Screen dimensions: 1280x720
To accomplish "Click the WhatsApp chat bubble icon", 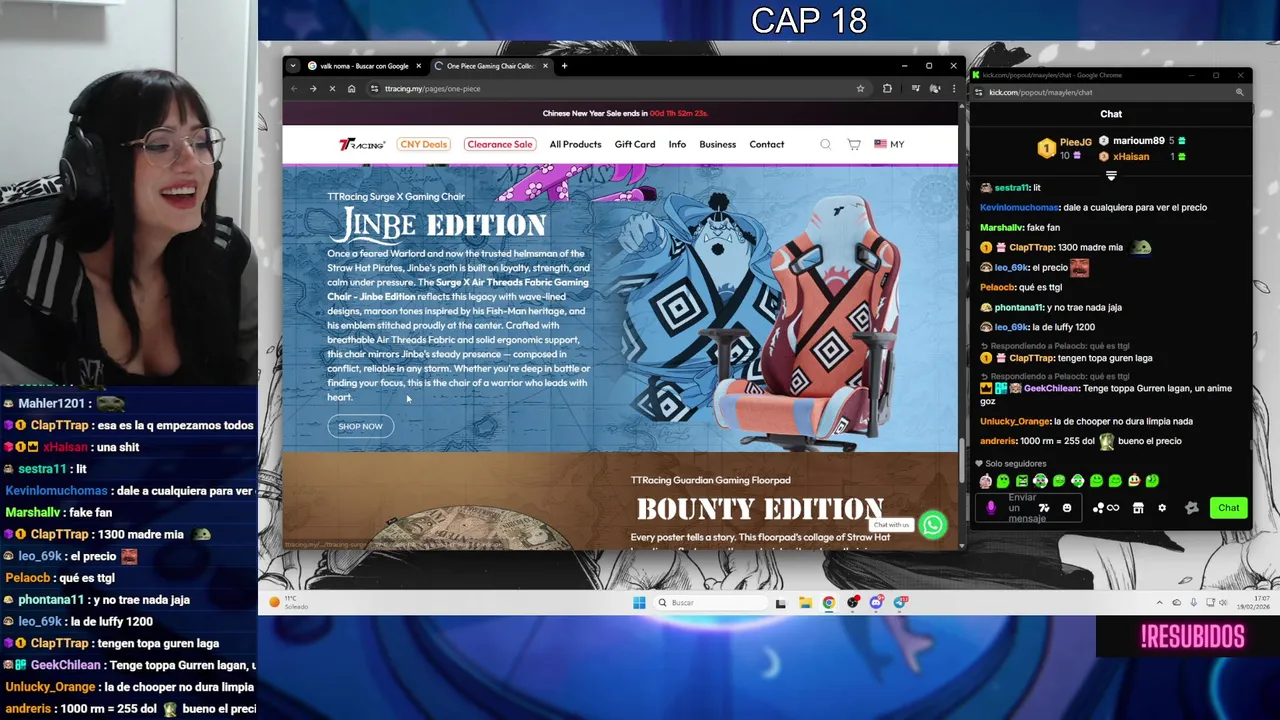I will click(932, 524).
